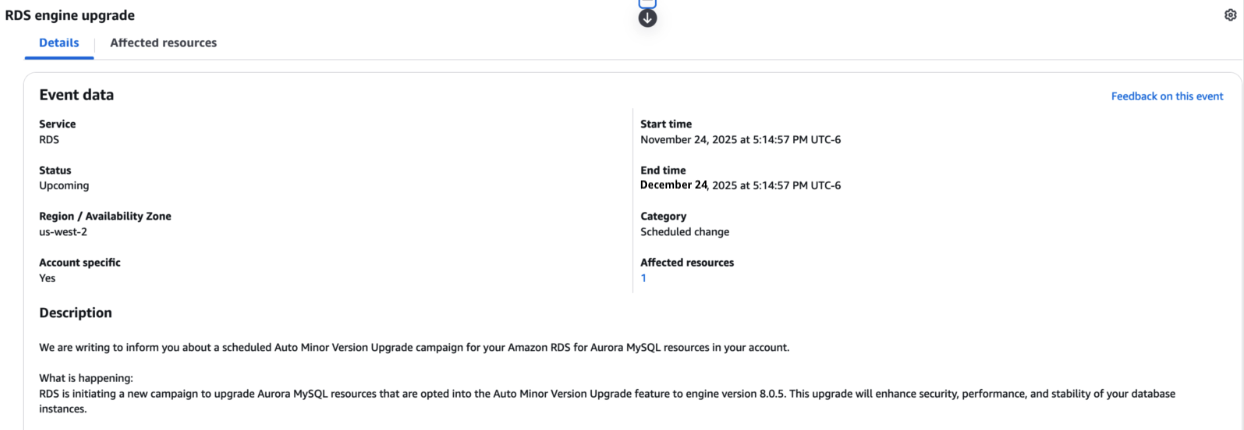Select the Details tab
1244x430 pixels.
tap(59, 43)
